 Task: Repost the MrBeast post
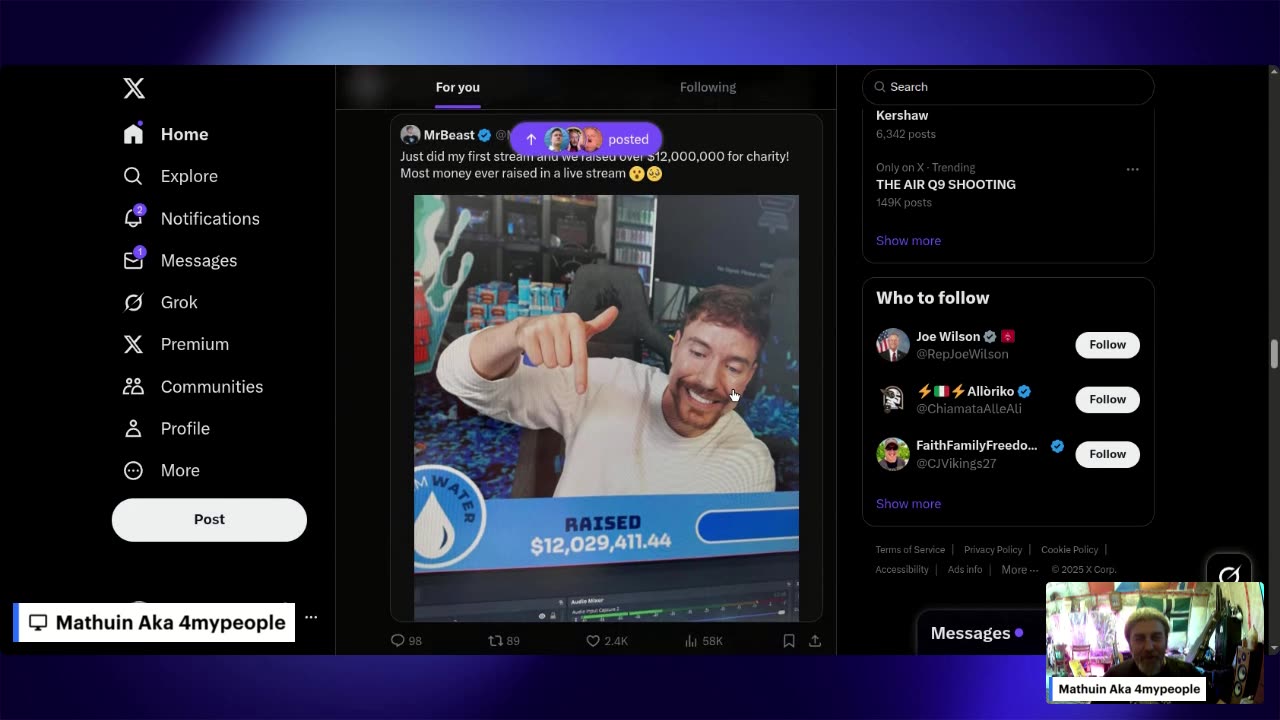pos(503,640)
